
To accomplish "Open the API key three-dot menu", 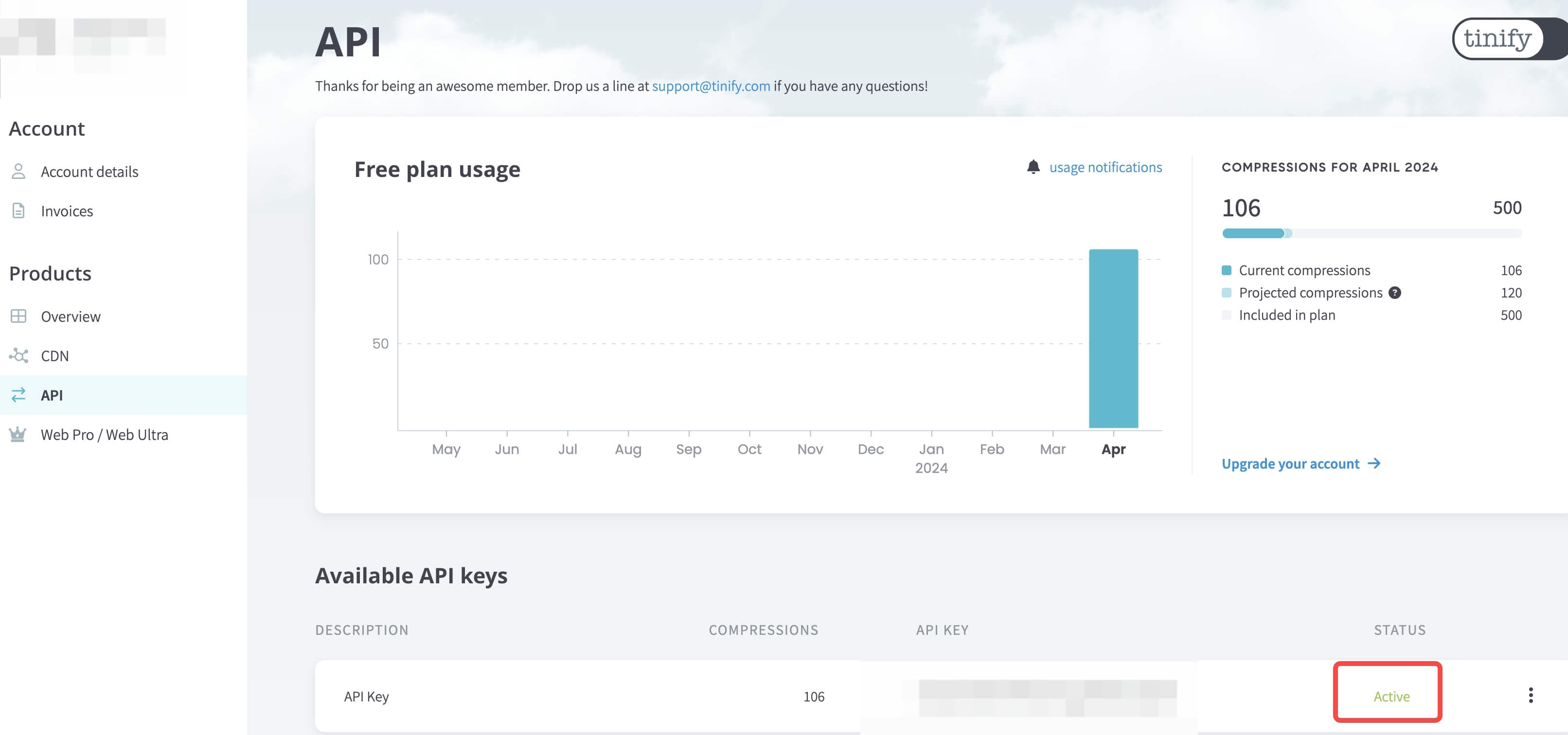I will tap(1530, 696).
